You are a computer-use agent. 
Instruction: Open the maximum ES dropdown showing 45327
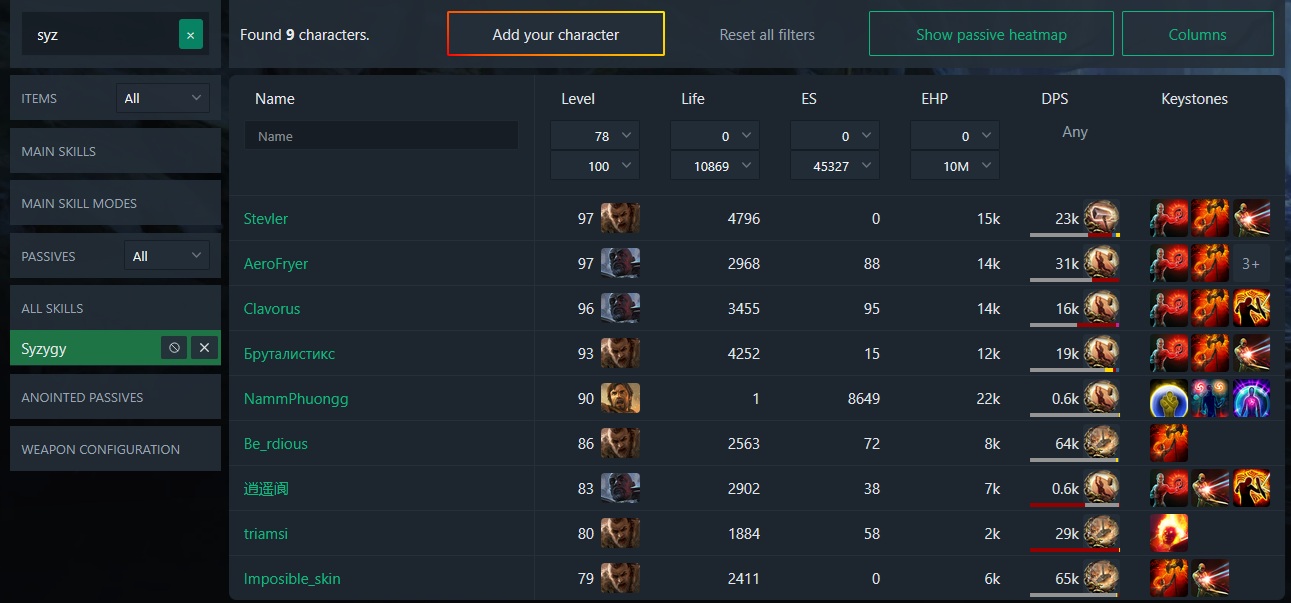click(835, 166)
